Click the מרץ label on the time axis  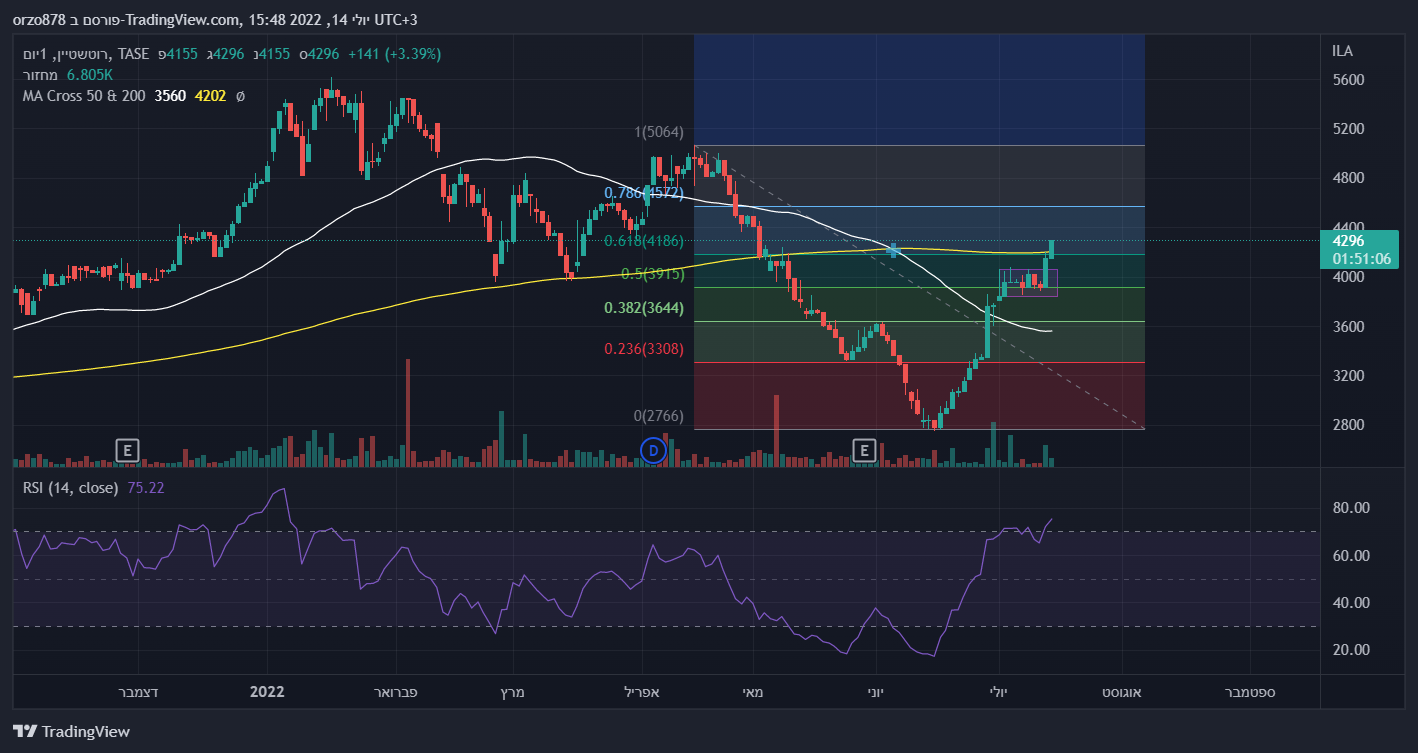511,692
